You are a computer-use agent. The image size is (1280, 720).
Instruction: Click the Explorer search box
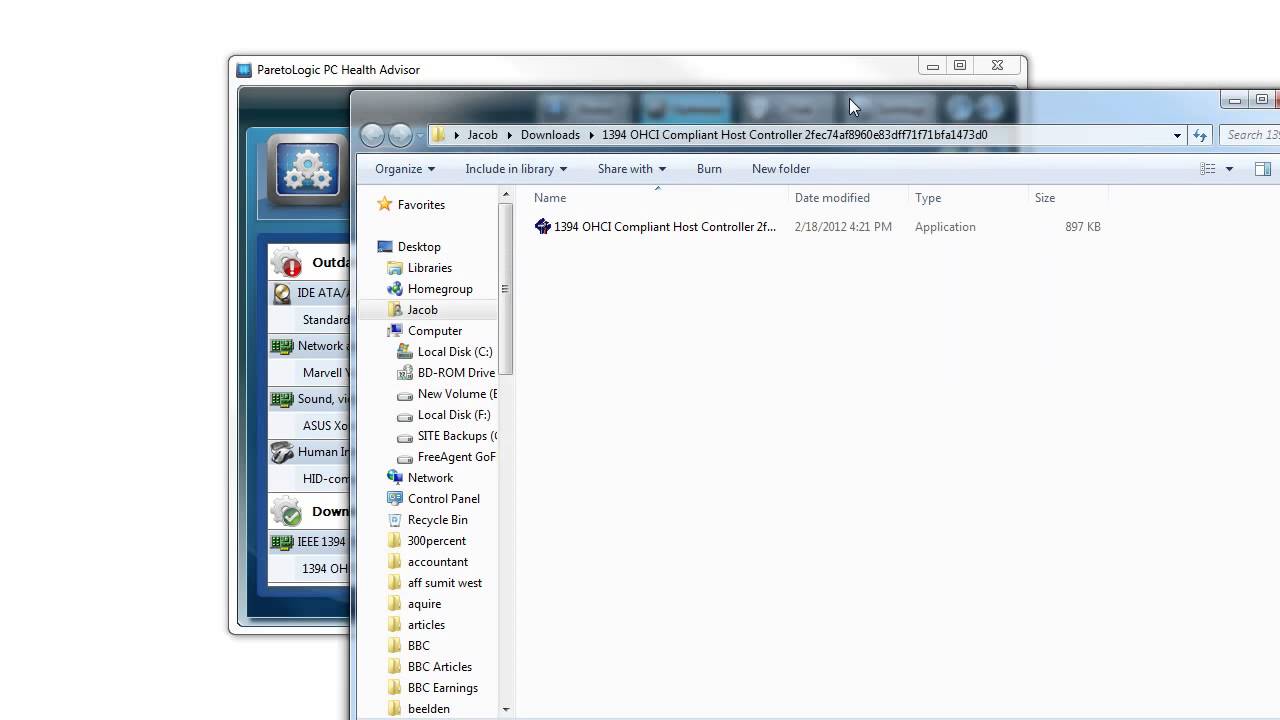click(x=1250, y=135)
